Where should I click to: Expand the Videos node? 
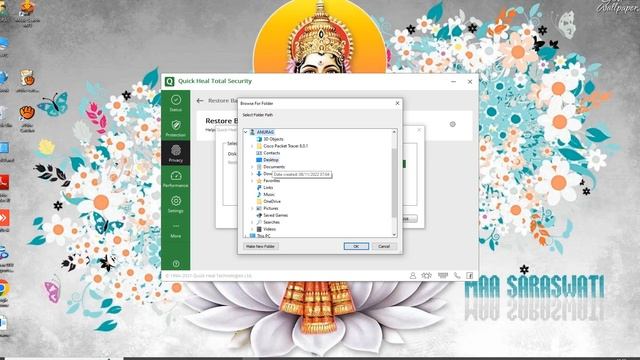[252, 229]
